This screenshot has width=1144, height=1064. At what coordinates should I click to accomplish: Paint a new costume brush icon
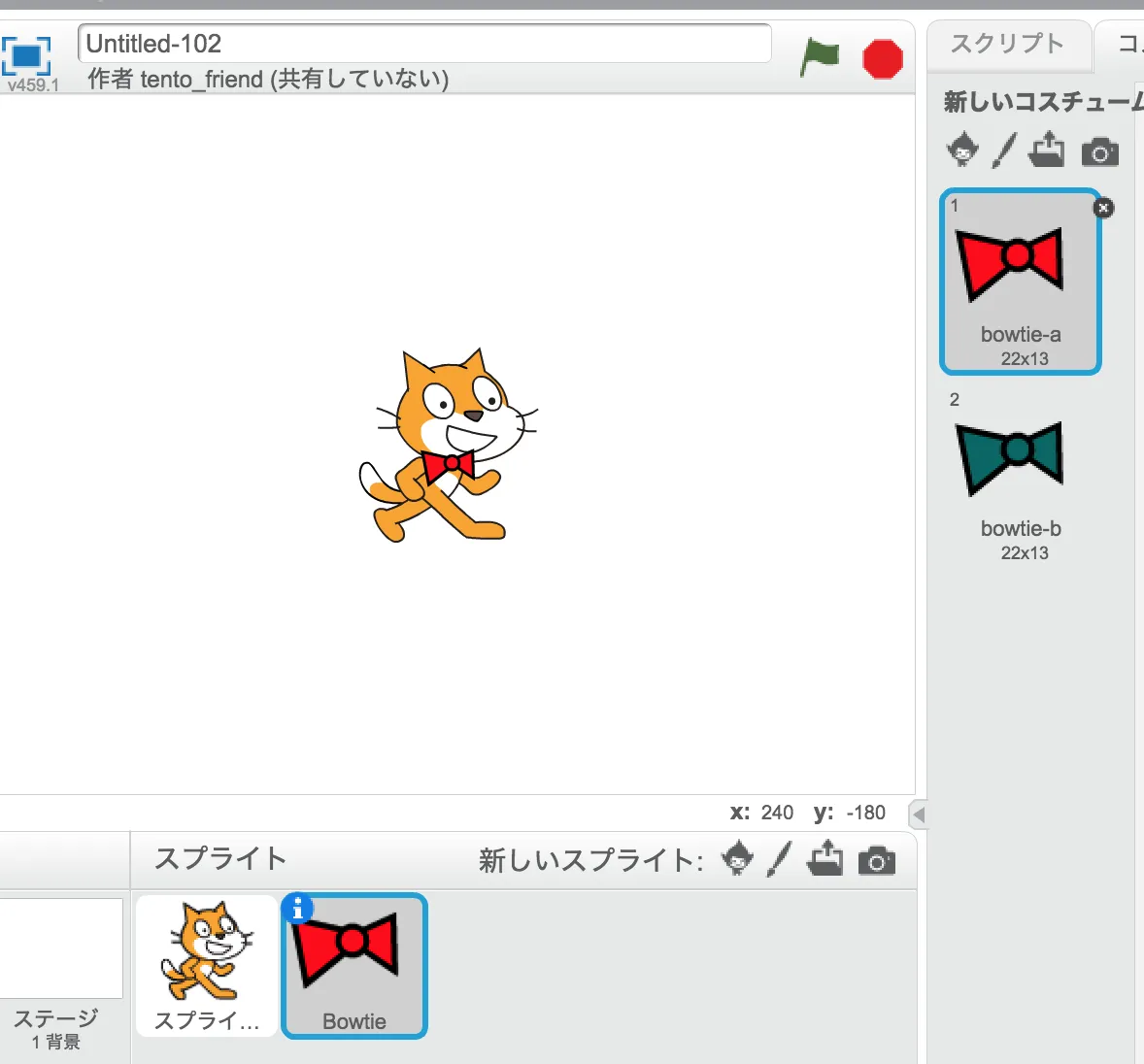click(x=1004, y=150)
